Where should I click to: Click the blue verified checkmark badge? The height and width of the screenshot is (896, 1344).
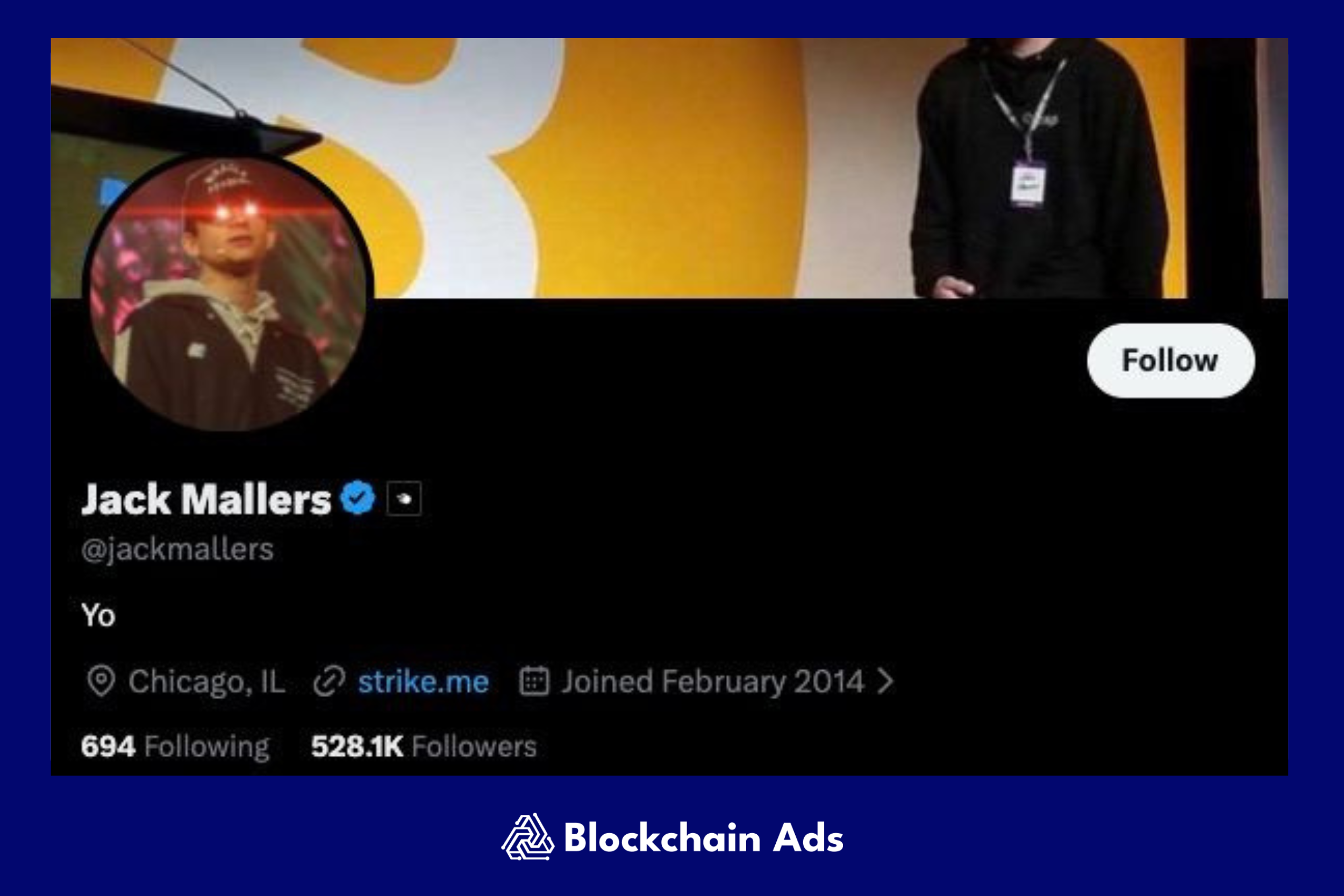358,498
